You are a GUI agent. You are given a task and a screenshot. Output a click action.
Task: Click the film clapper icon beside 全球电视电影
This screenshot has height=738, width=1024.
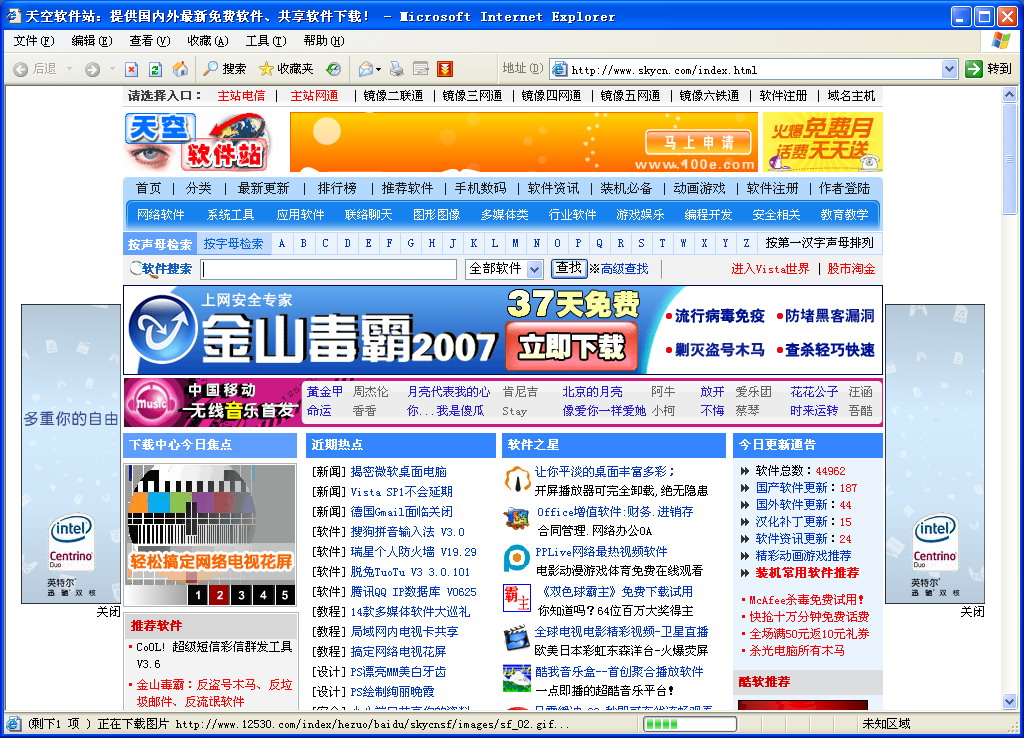517,639
